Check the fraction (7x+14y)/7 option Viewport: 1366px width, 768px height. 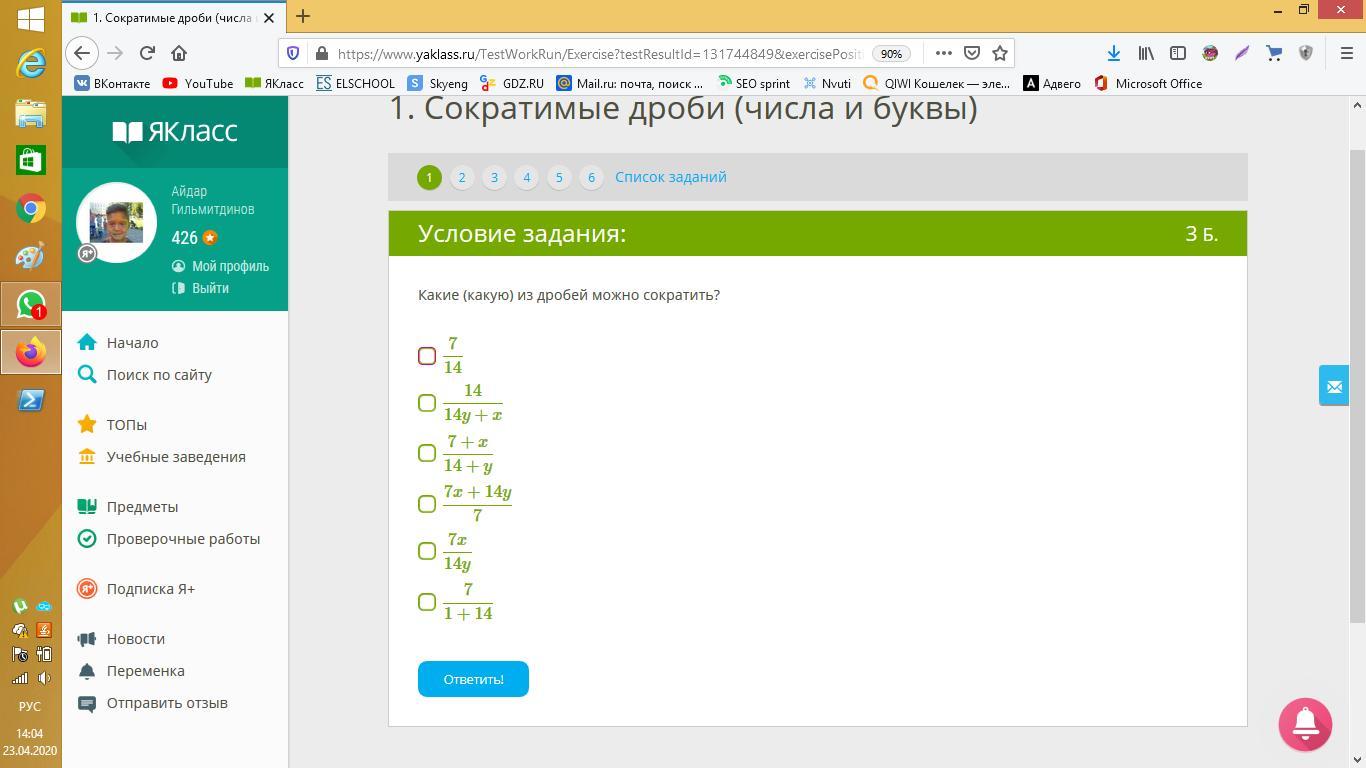coord(427,504)
